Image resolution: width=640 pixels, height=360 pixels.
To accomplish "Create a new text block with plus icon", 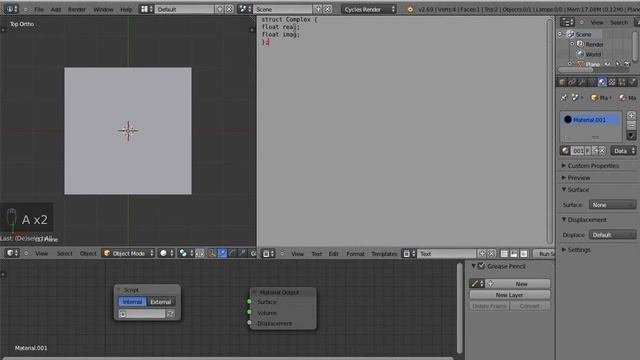I will click(x=482, y=254).
